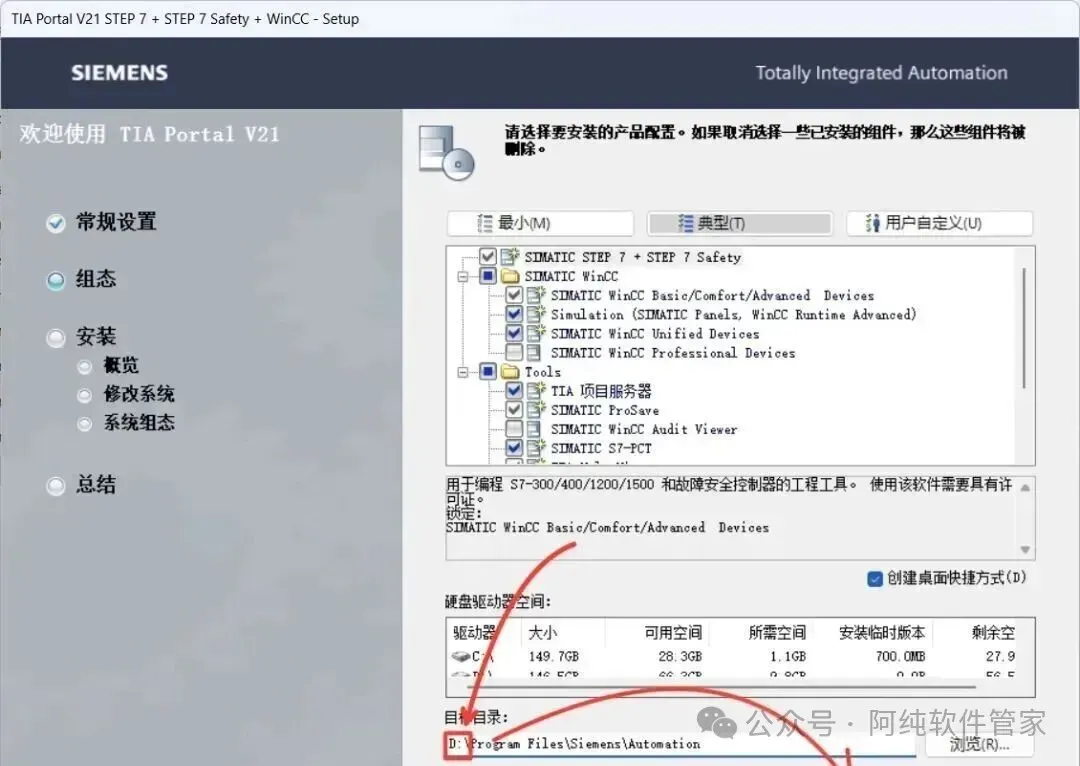This screenshot has height=766, width=1080.
Task: Select the 典型(T) typical configuration button
Action: click(x=740, y=223)
